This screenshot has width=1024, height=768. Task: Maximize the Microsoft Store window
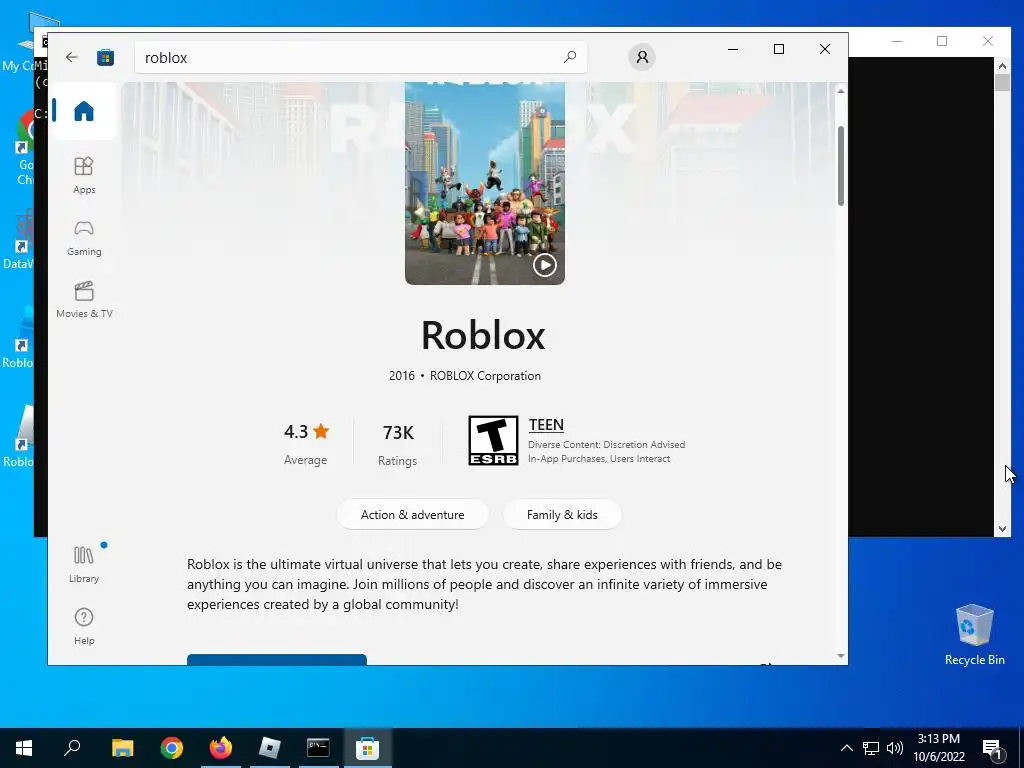point(778,49)
